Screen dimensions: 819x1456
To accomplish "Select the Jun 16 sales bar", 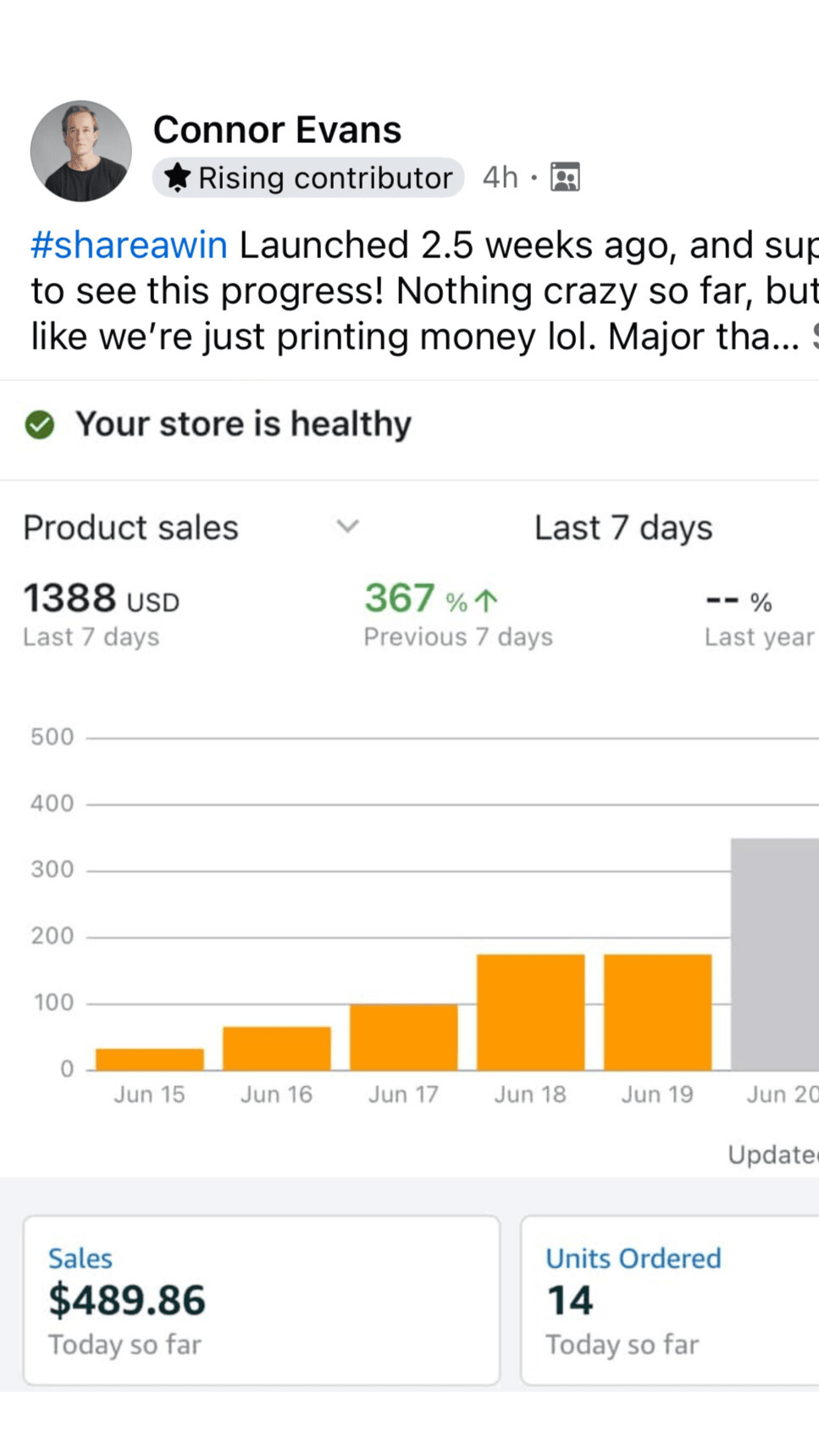I will 277,1048.
